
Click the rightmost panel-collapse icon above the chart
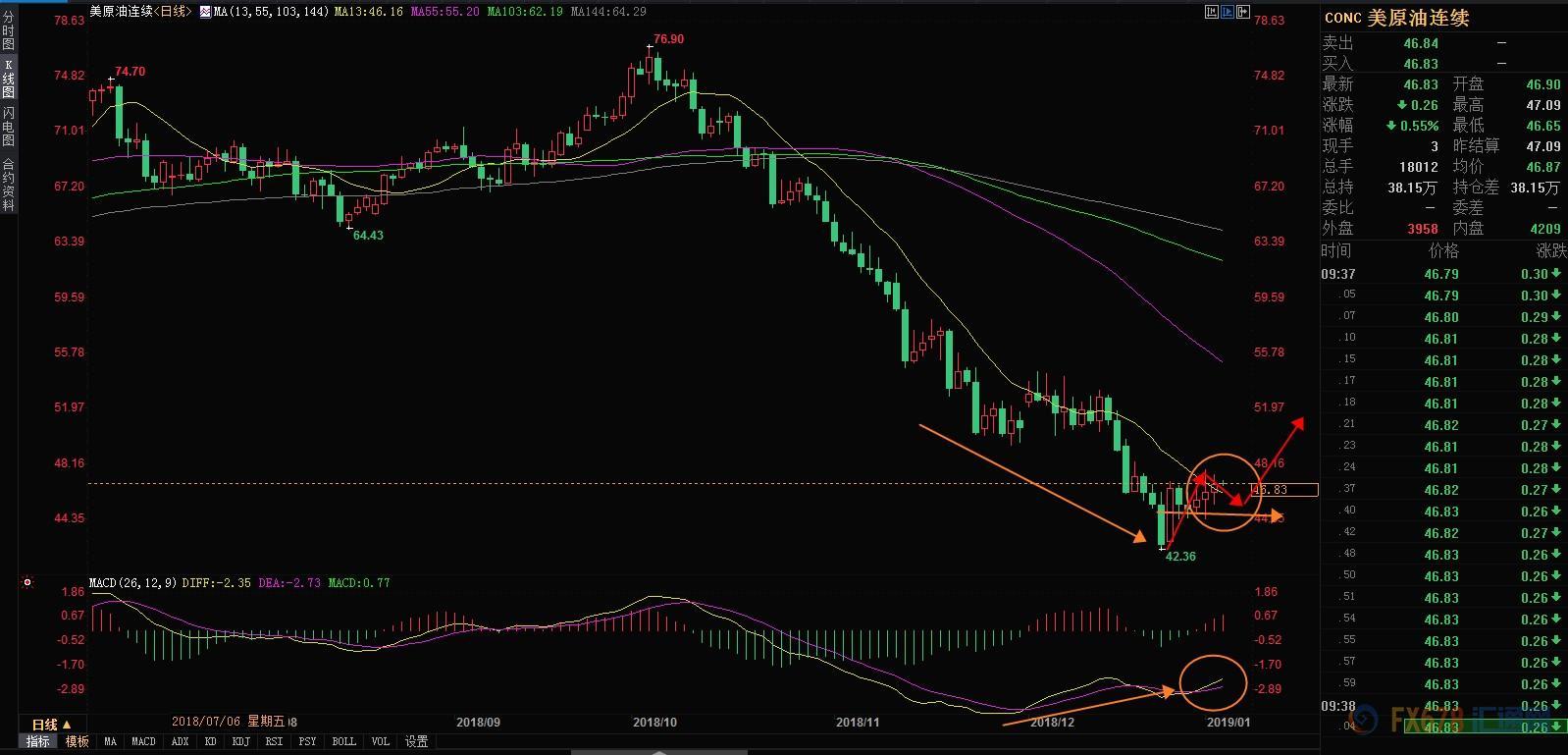pos(1243,12)
